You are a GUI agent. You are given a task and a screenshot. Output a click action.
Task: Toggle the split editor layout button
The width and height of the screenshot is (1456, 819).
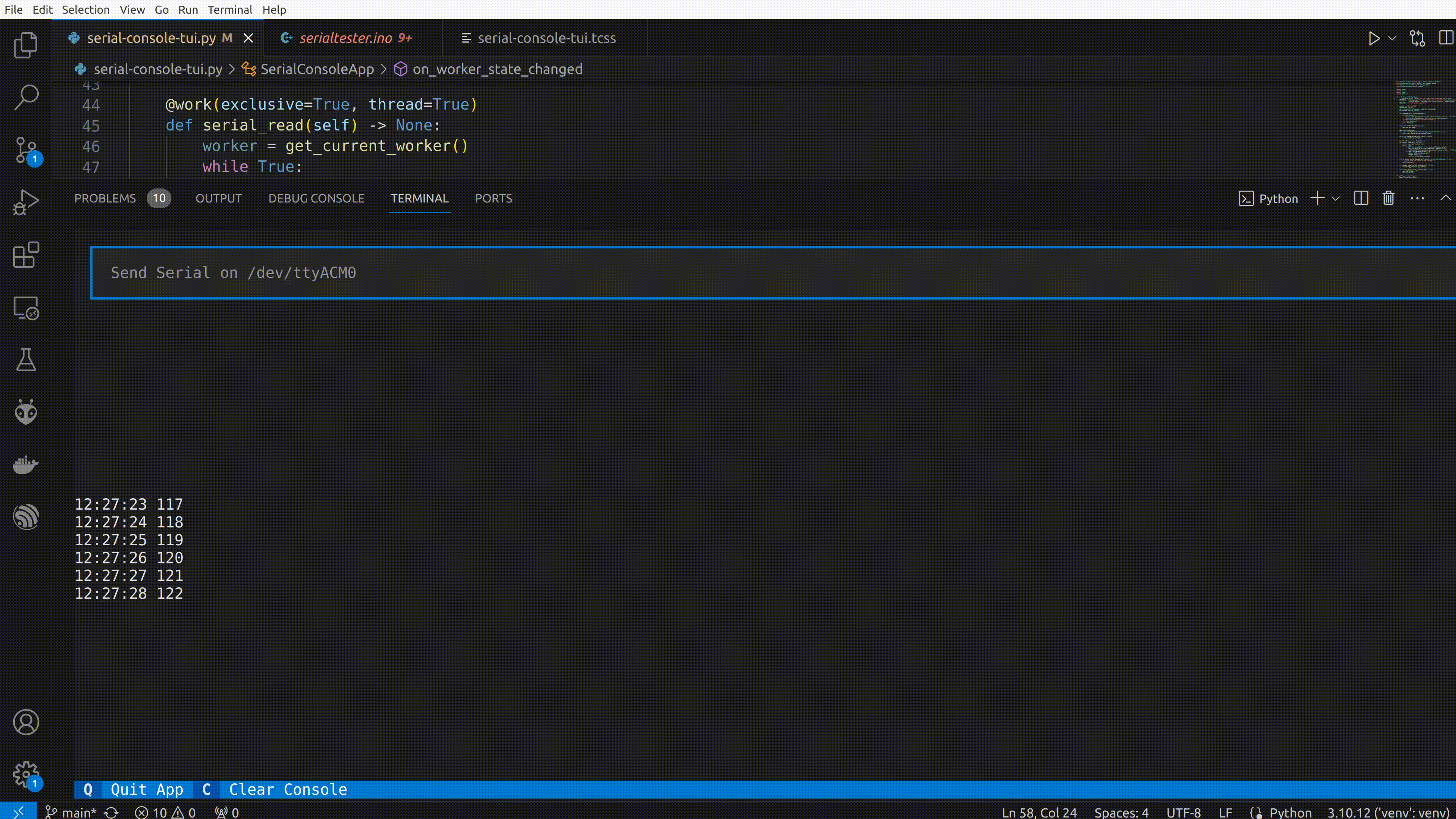click(x=1446, y=38)
